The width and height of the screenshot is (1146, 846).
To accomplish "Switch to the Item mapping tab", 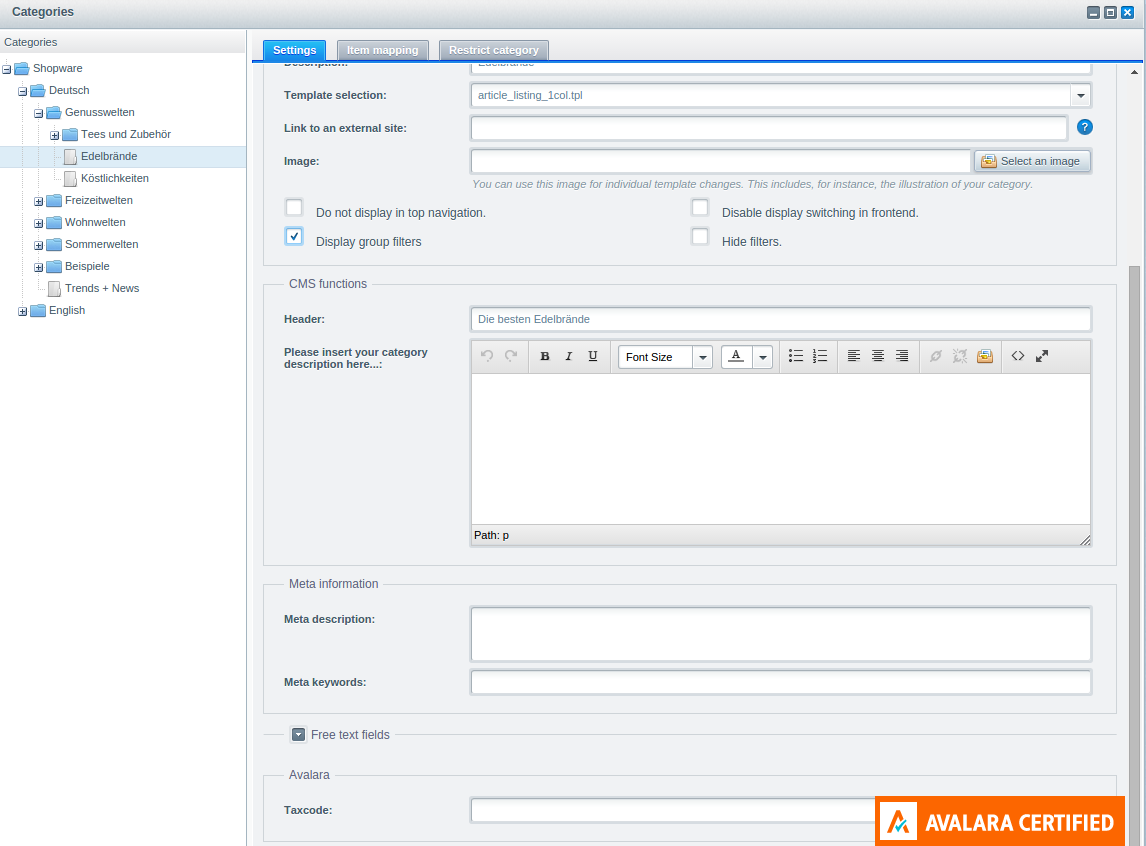I will coord(382,50).
